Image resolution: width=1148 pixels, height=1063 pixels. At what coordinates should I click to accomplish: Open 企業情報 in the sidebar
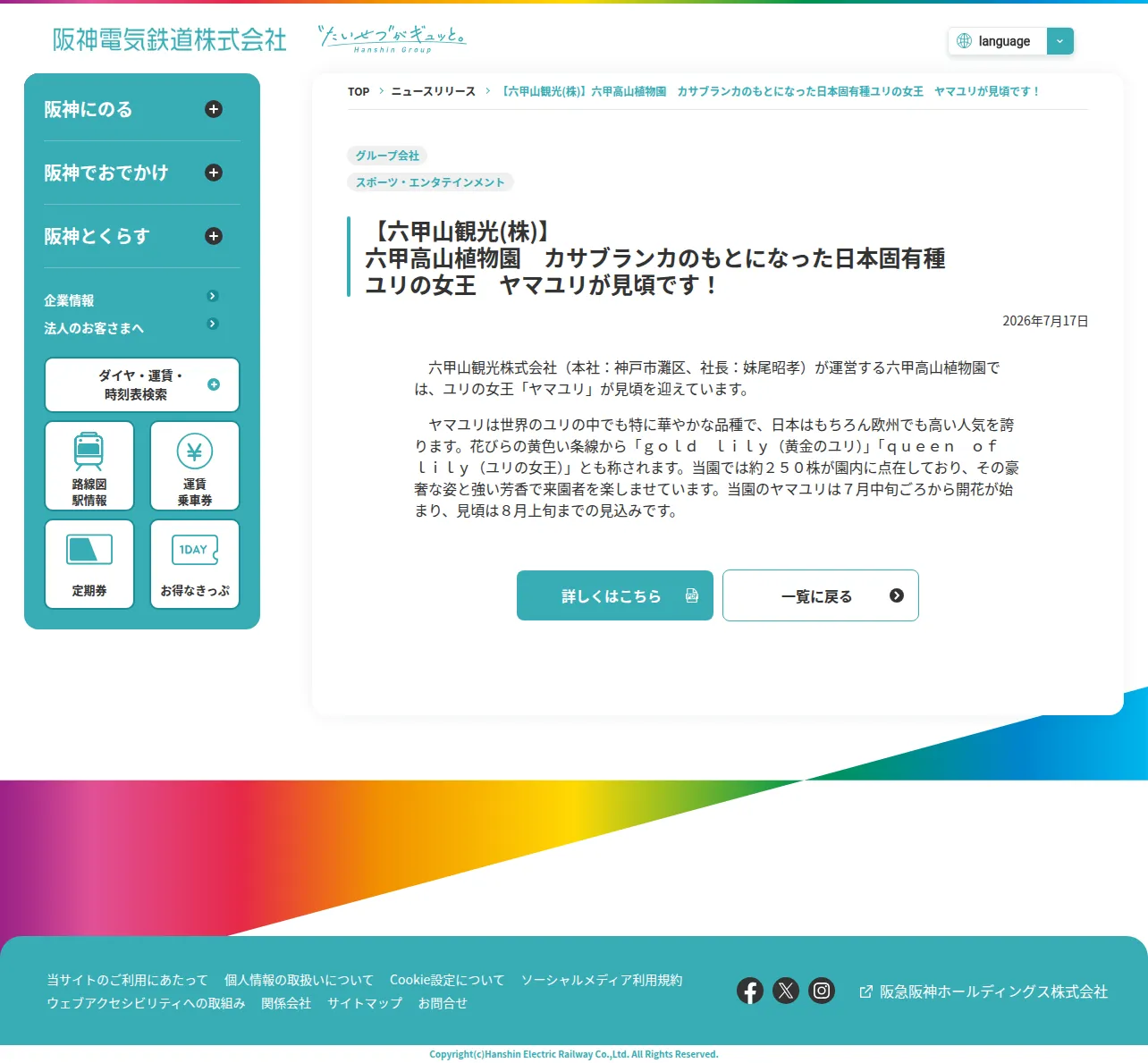coord(69,300)
